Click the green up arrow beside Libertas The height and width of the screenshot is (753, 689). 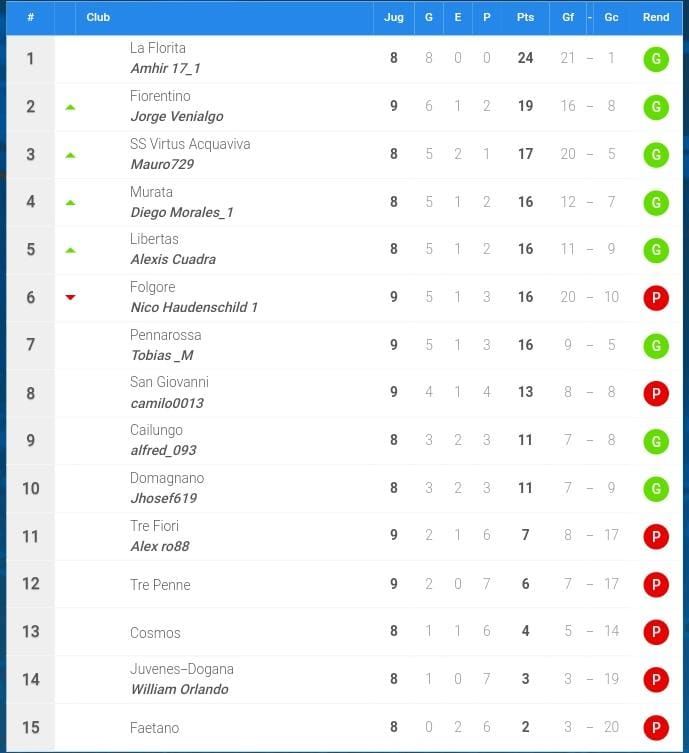[70, 250]
